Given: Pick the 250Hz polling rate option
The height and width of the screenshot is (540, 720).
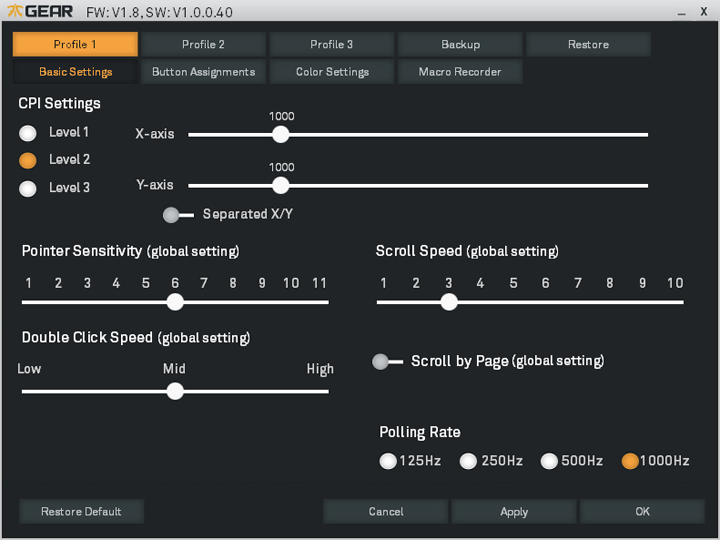Looking at the screenshot, I should [x=468, y=461].
